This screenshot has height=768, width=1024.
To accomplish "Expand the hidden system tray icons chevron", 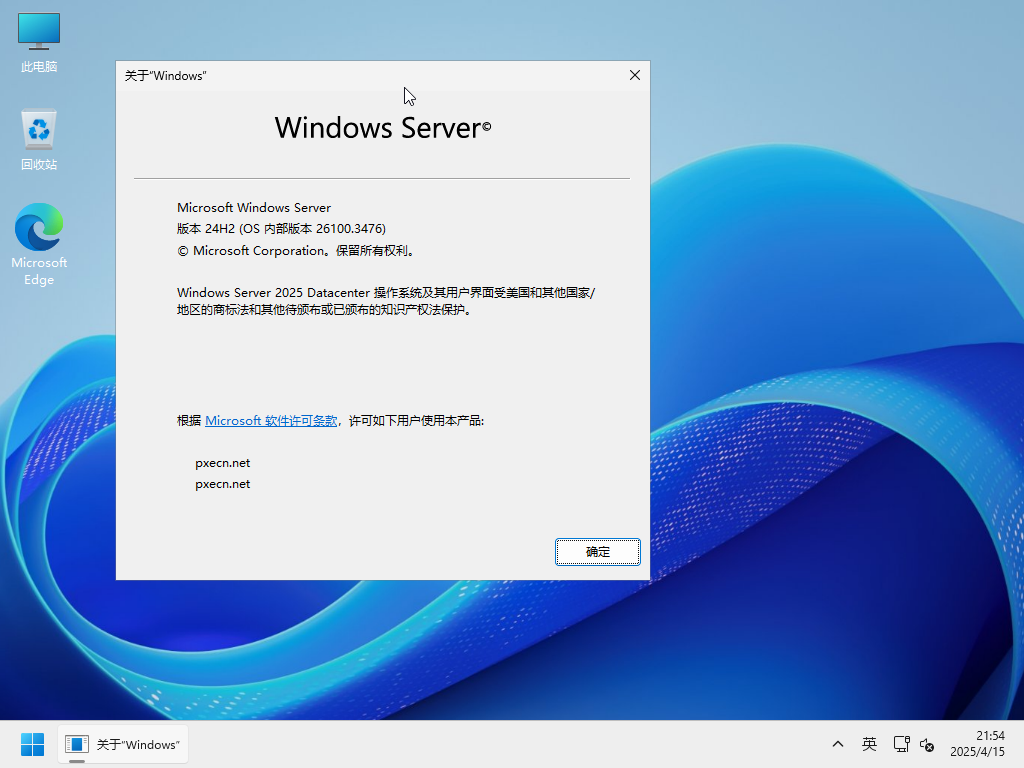I will pos(838,744).
